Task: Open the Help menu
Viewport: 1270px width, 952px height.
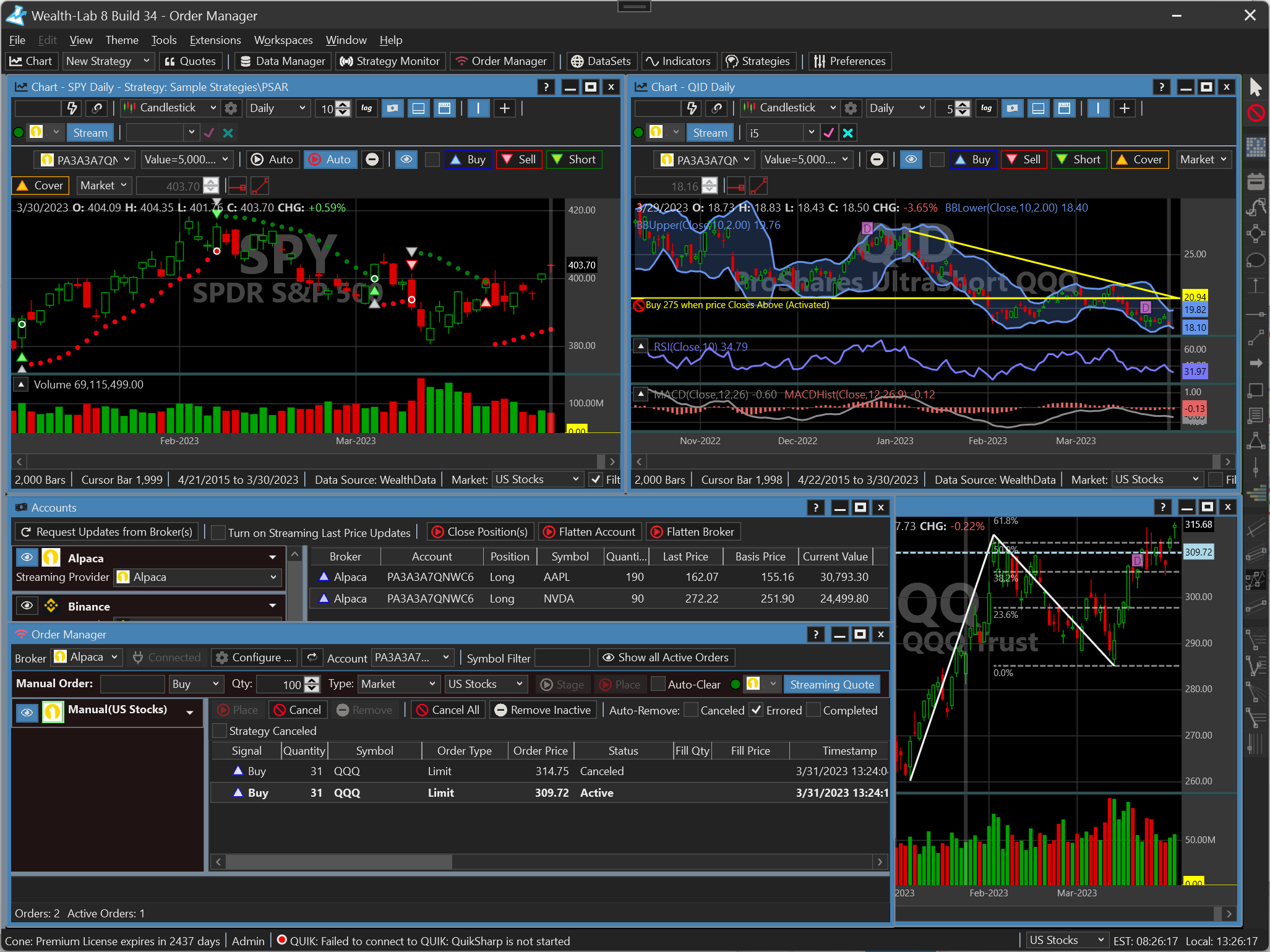Action: click(x=391, y=40)
